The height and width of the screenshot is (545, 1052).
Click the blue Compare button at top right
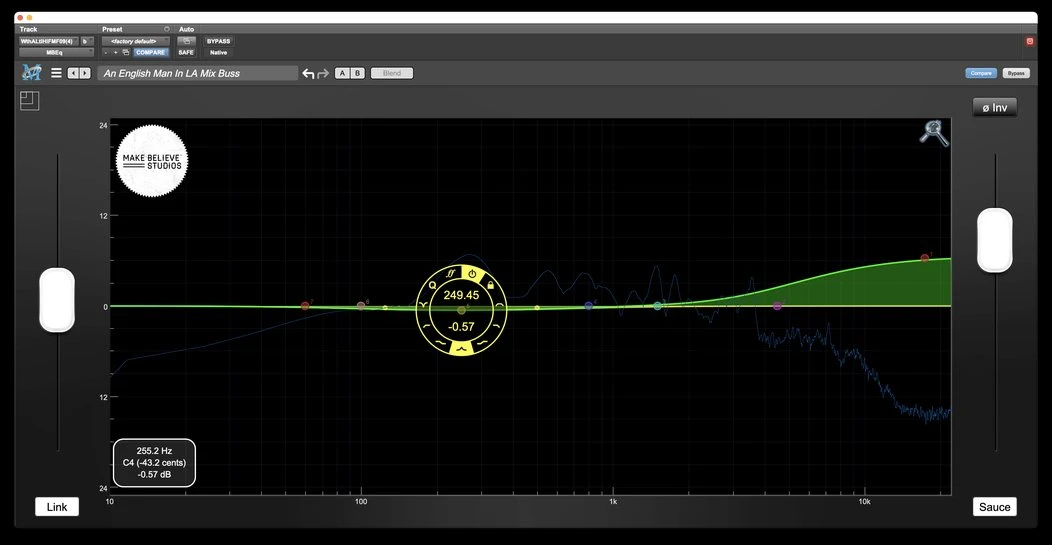click(x=981, y=73)
